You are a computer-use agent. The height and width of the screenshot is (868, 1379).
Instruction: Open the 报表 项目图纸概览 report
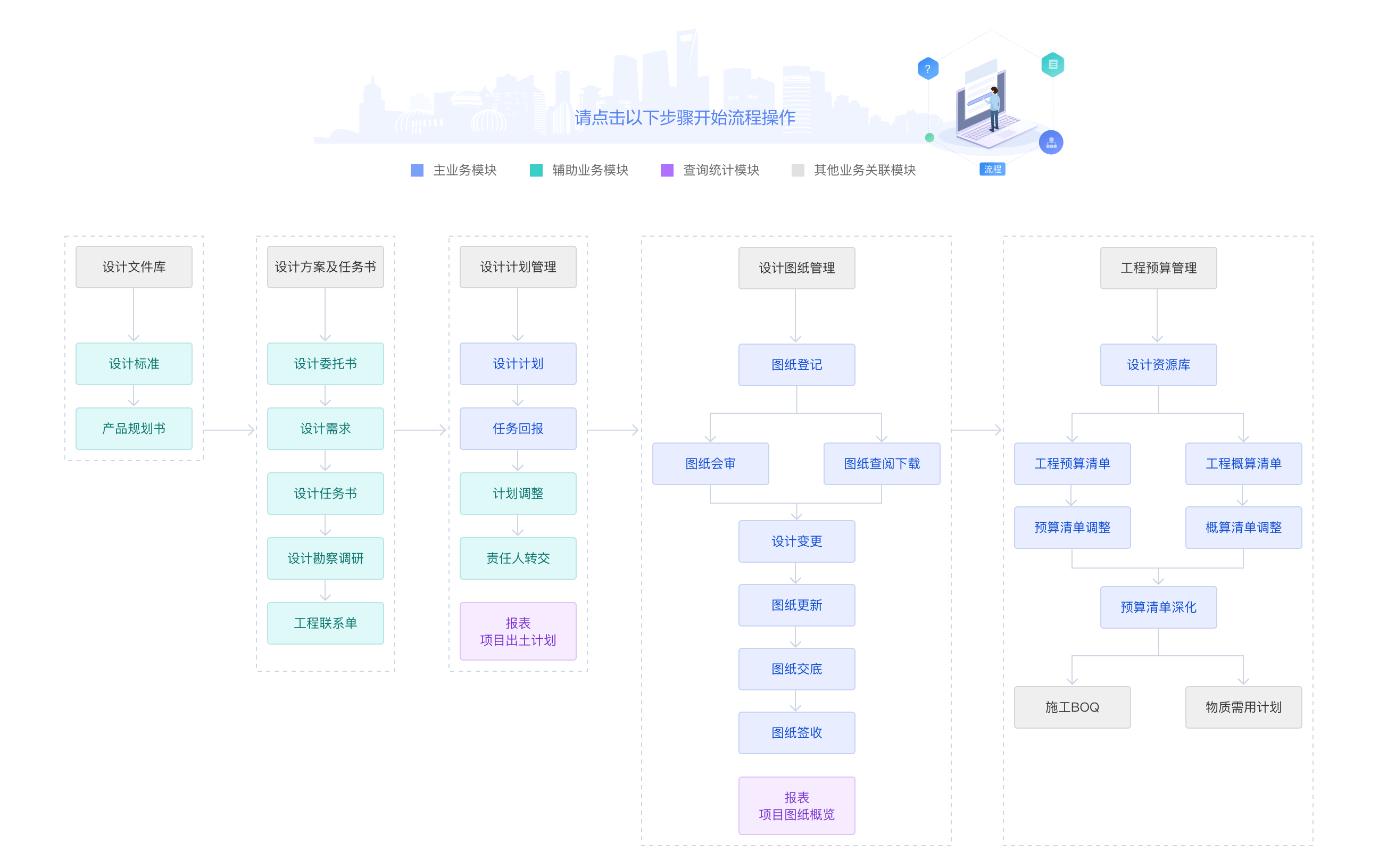coord(796,806)
